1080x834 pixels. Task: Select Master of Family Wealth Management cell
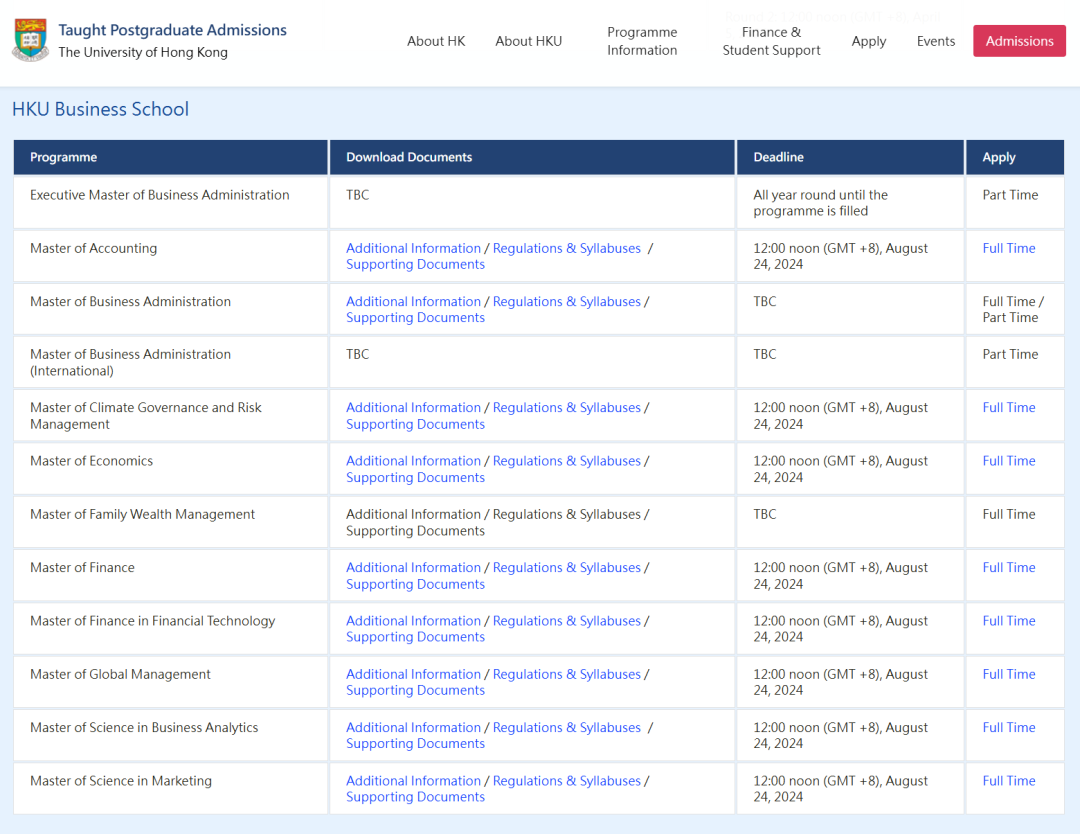(171, 522)
